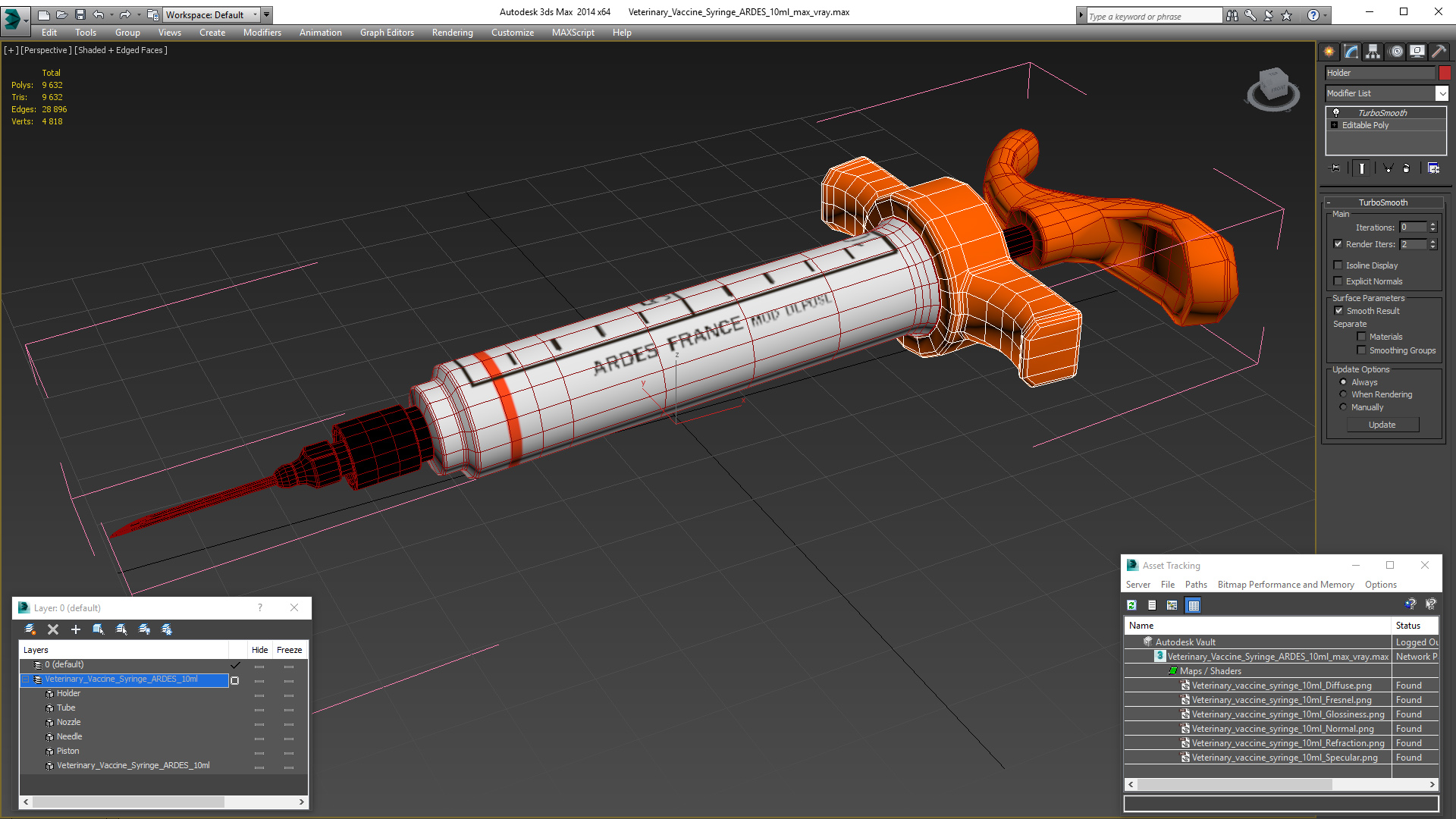Click the table view icon in Asset Tracking
This screenshot has width=1456, height=819.
1193,605
